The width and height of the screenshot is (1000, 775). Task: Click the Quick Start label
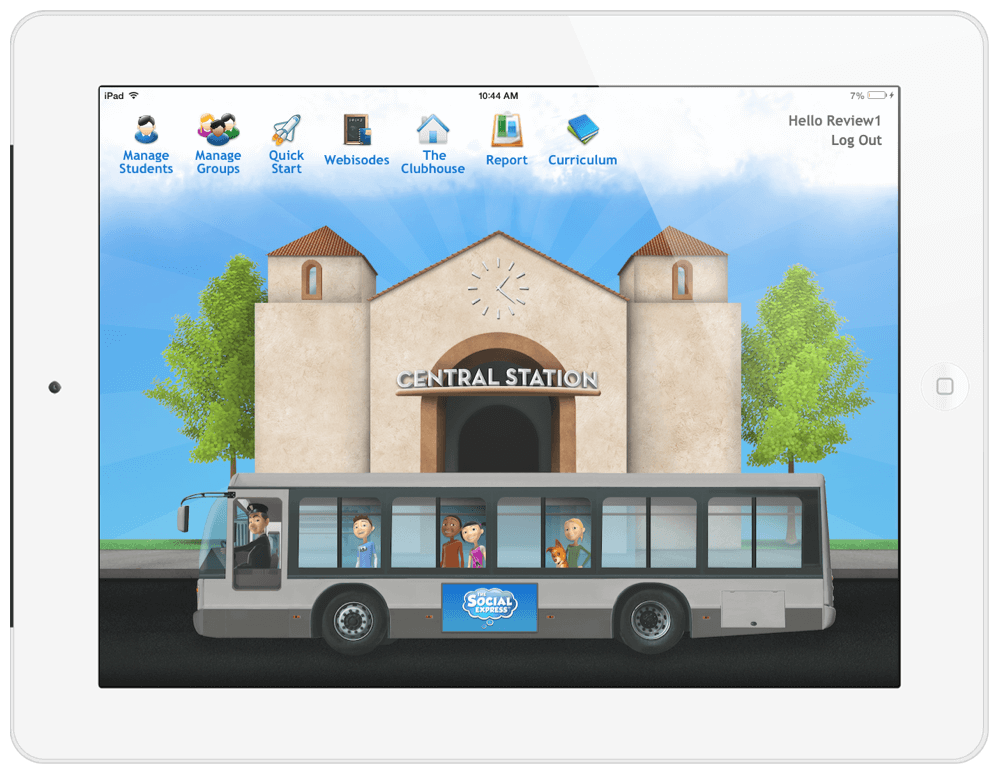click(x=286, y=162)
